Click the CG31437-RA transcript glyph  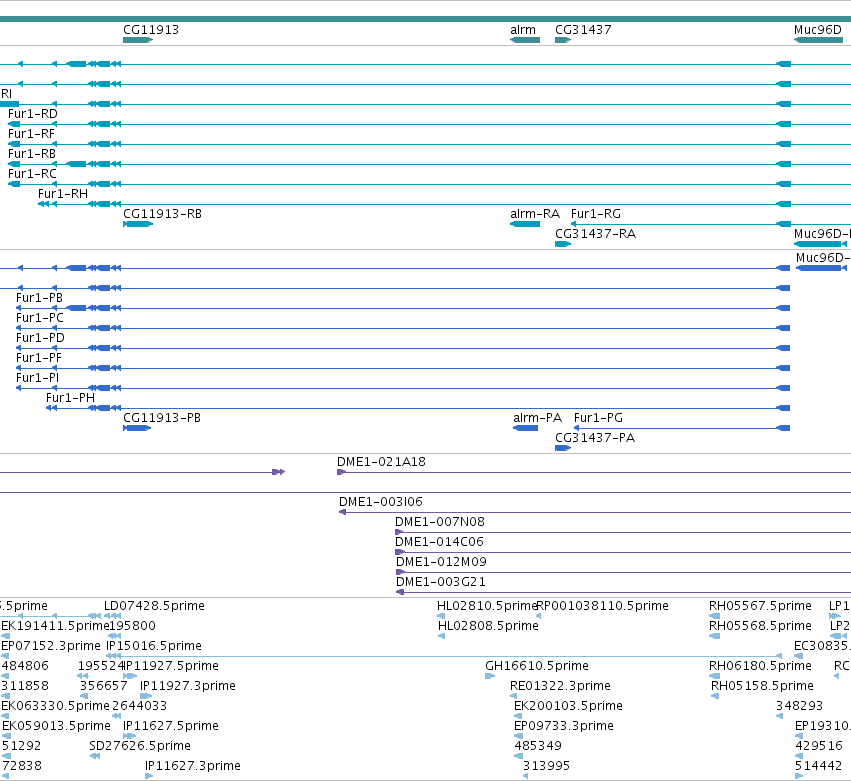(x=563, y=244)
